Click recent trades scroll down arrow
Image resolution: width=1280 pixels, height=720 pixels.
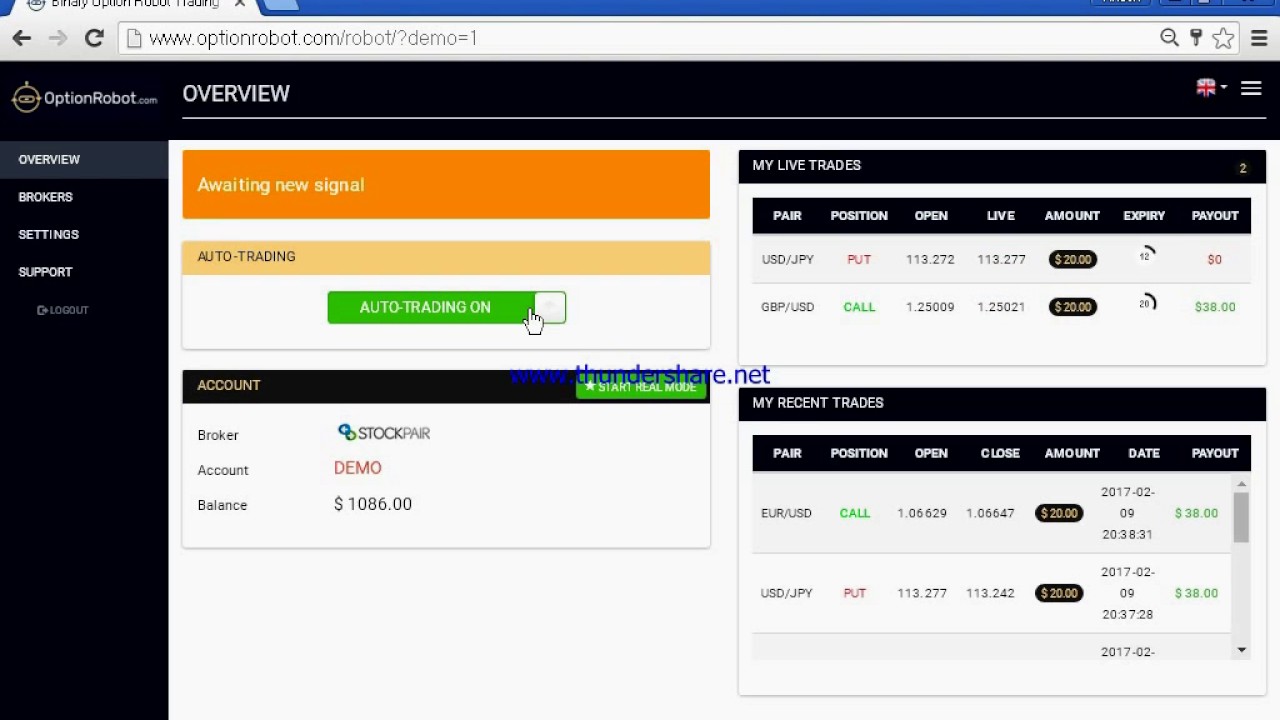click(1241, 650)
